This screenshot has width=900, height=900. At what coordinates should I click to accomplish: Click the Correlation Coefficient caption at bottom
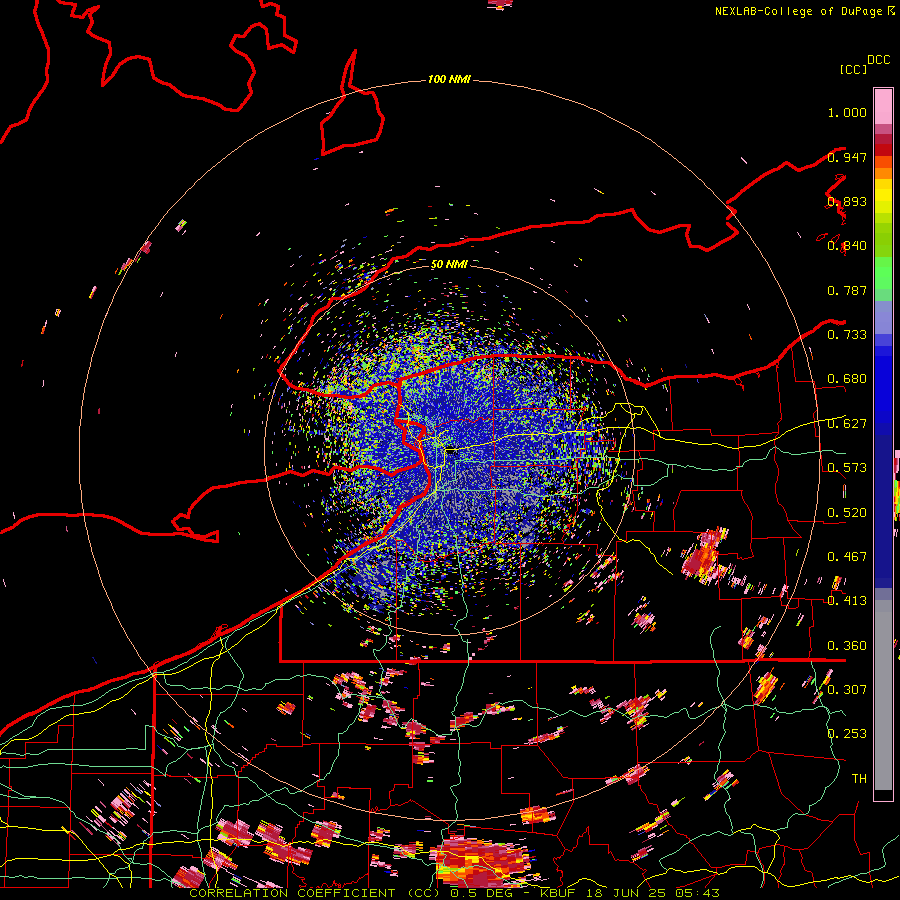tap(454, 893)
